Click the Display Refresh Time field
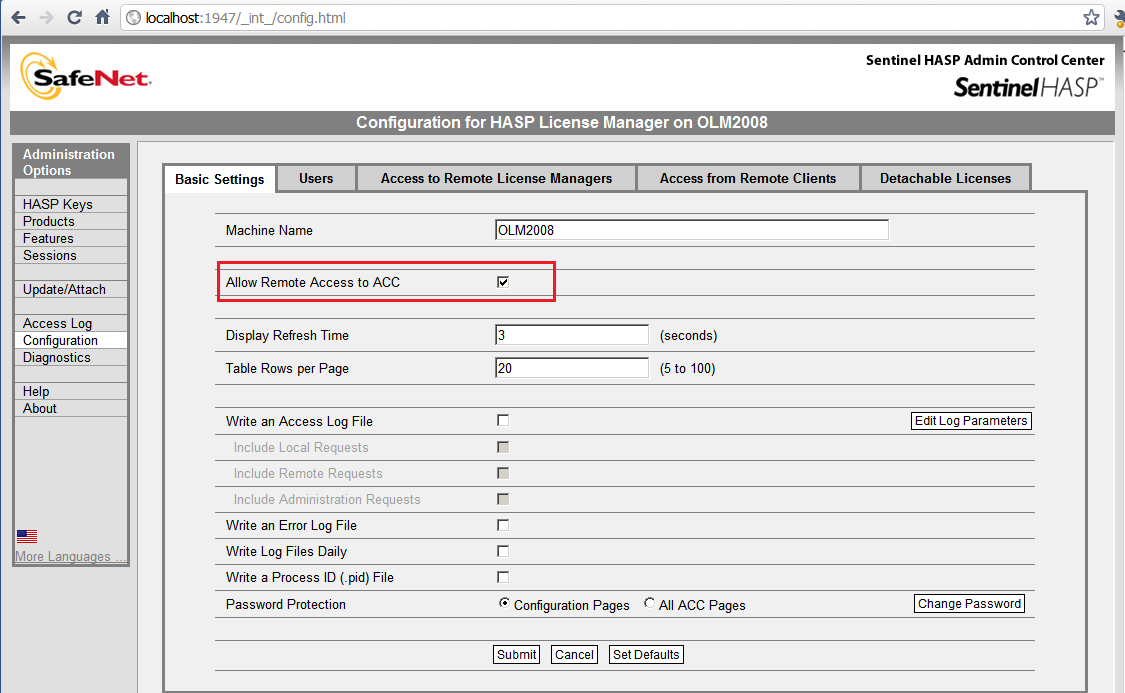Screen dimensions: 1125x693 (572, 335)
